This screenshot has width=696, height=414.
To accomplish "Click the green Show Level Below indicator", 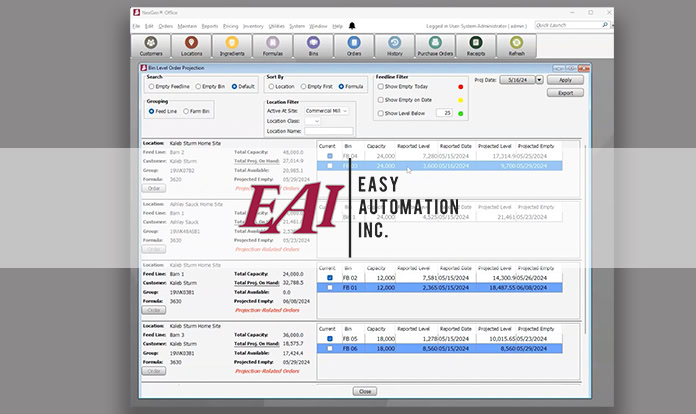I will [x=460, y=114].
